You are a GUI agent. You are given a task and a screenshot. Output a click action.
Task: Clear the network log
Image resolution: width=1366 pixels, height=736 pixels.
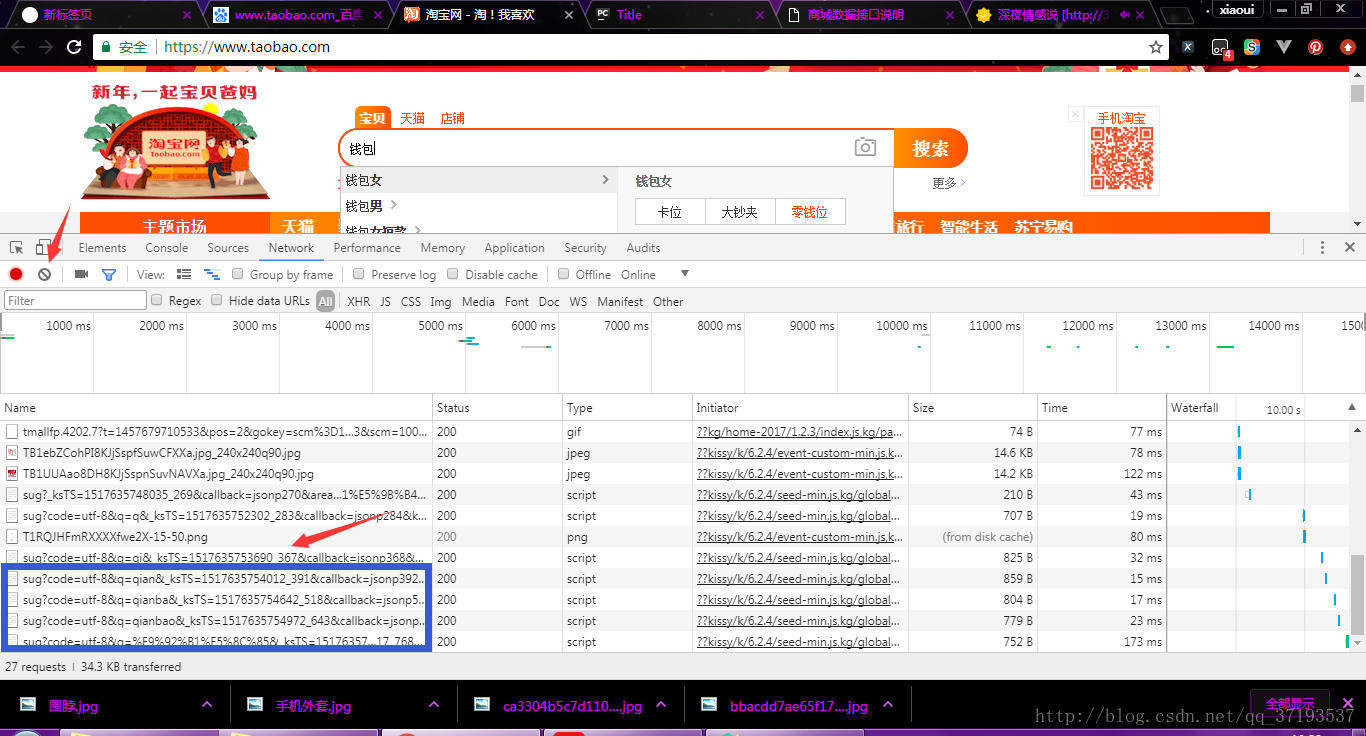pyautogui.click(x=44, y=274)
